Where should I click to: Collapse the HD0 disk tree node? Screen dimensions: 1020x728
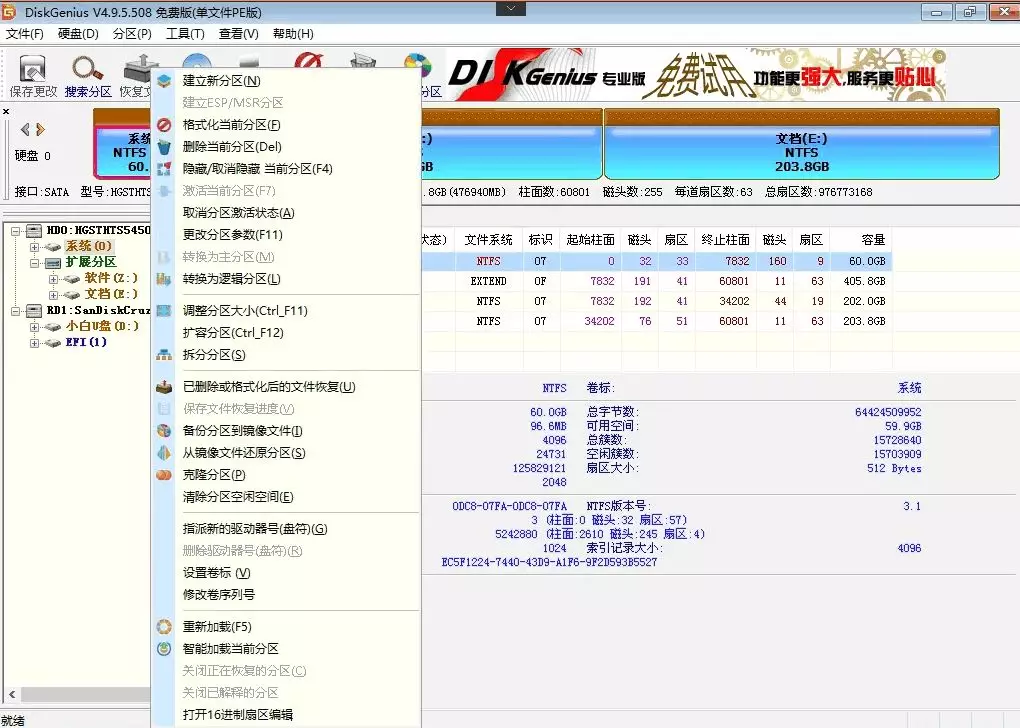(x=18, y=231)
